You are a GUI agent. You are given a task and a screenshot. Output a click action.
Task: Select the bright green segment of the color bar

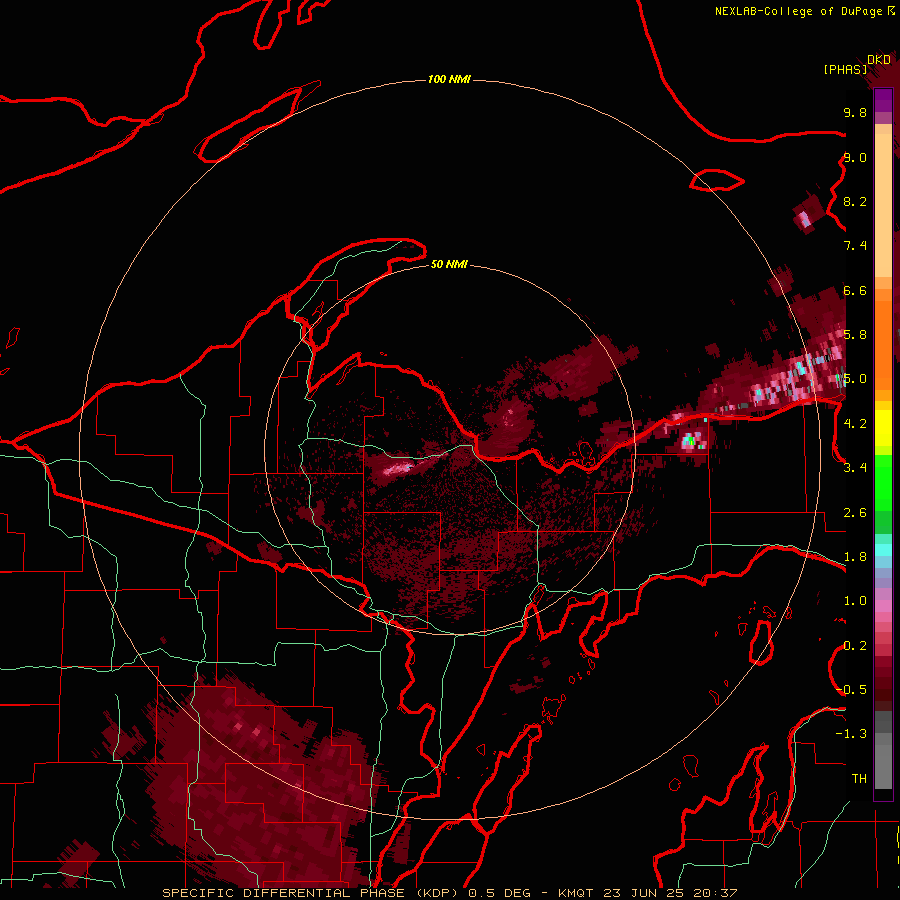point(883,483)
